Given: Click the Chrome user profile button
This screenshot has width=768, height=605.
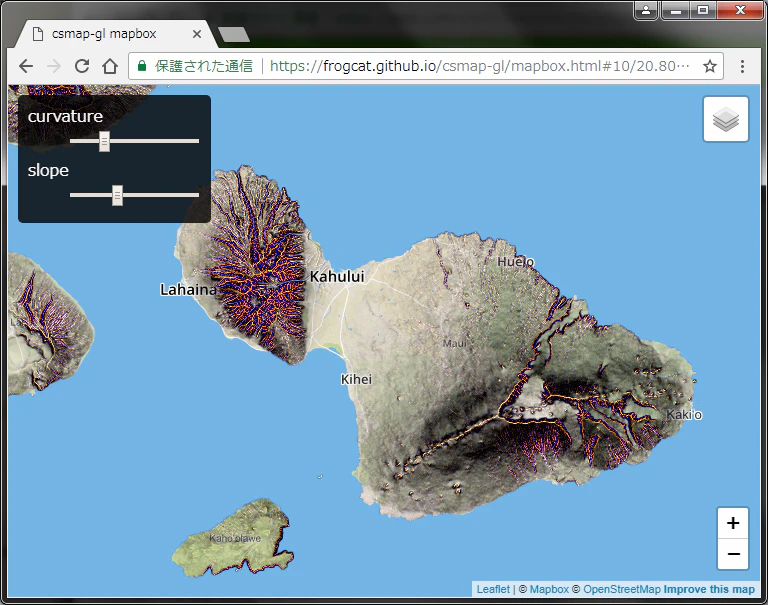Looking at the screenshot, I should pos(646,10).
